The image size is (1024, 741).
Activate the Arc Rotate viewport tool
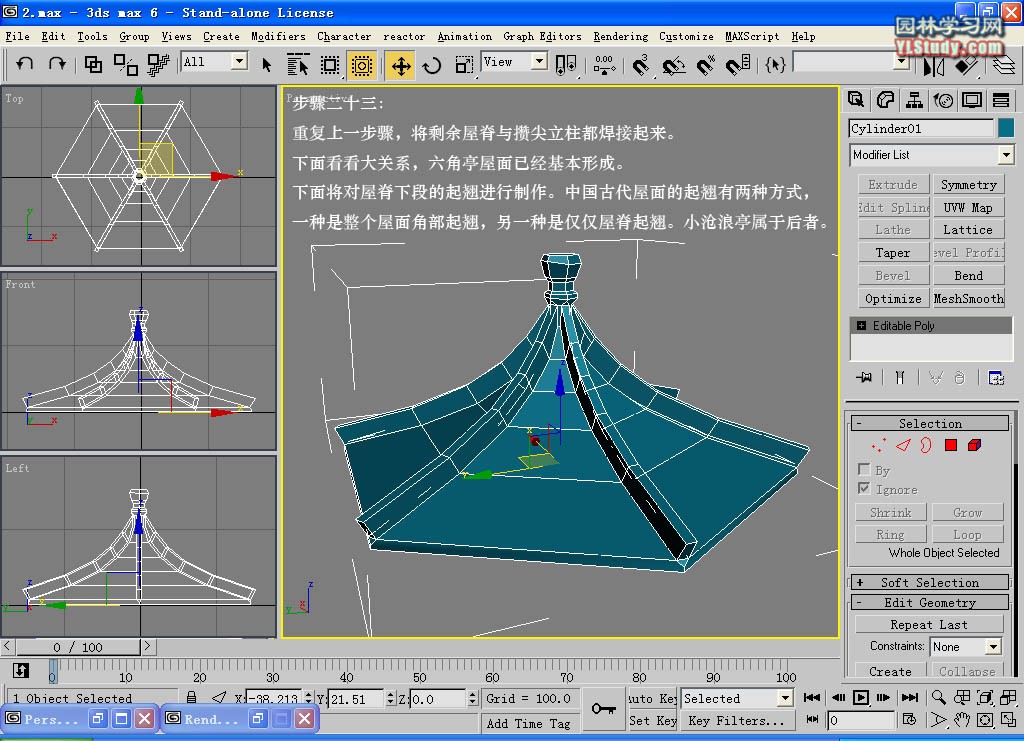coord(985,720)
